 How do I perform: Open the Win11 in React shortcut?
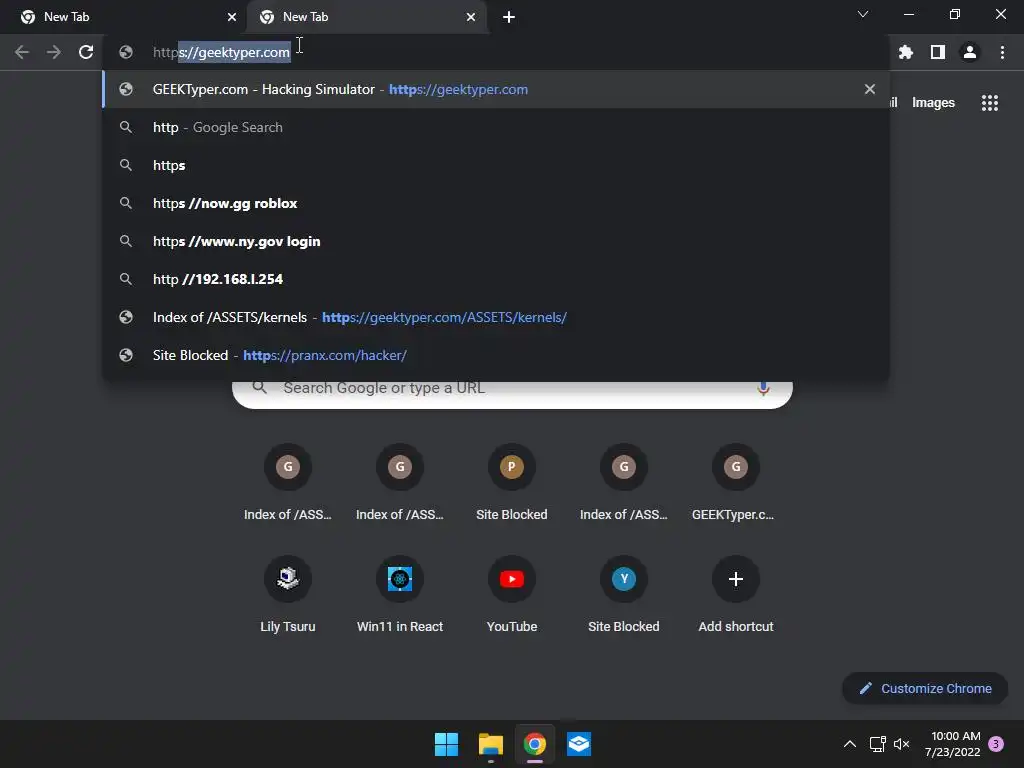pos(400,595)
